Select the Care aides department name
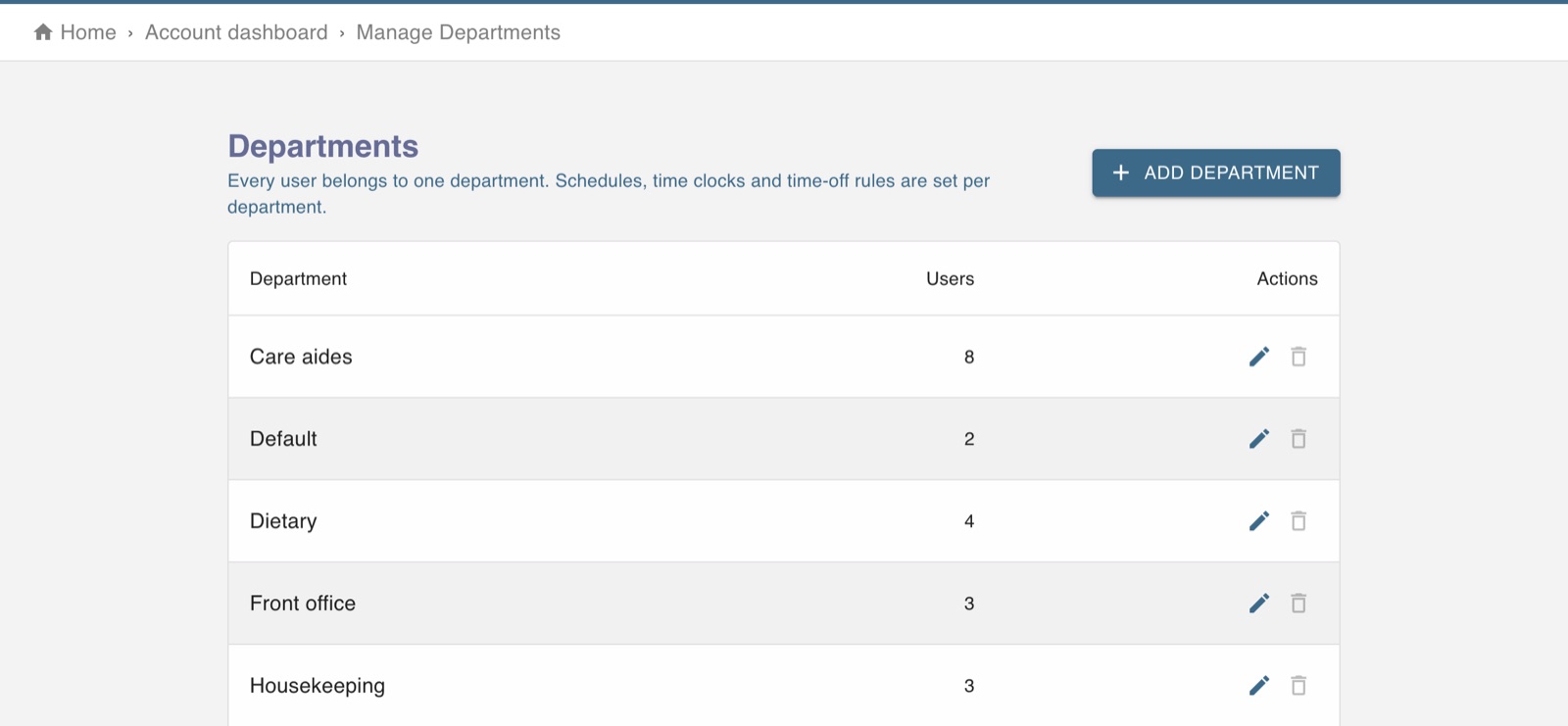This screenshot has width=1568, height=726. pyautogui.click(x=301, y=357)
